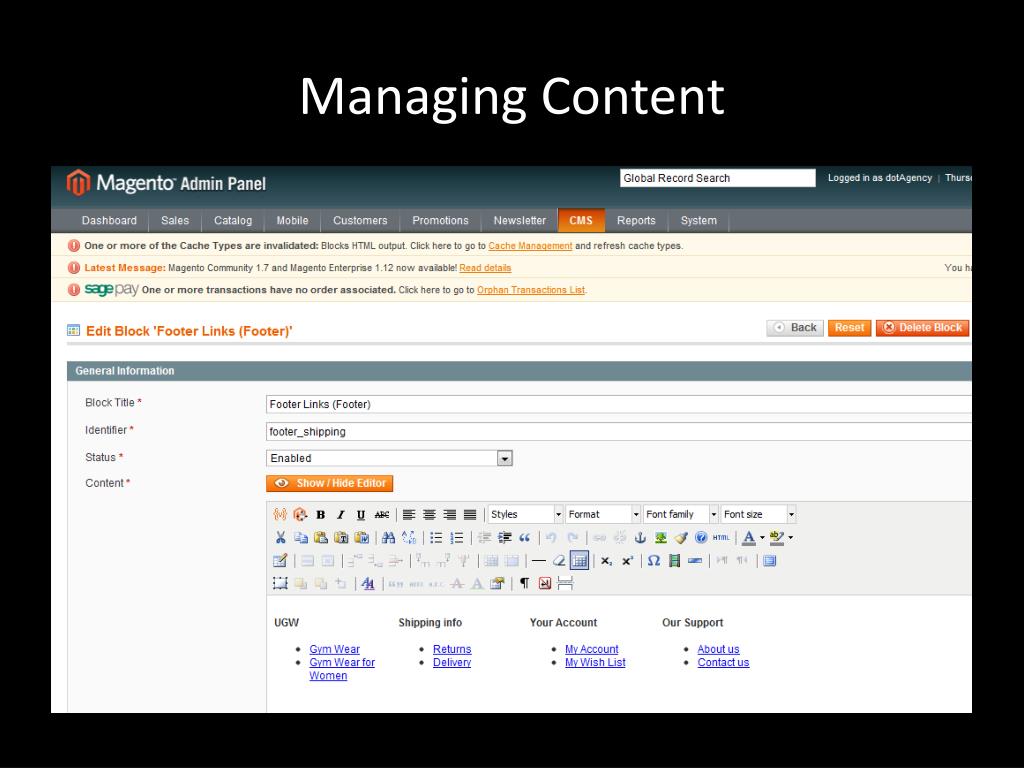Screen dimensions: 1024x768
Task: Click the Insert Variable icon in editor
Action: (280, 515)
